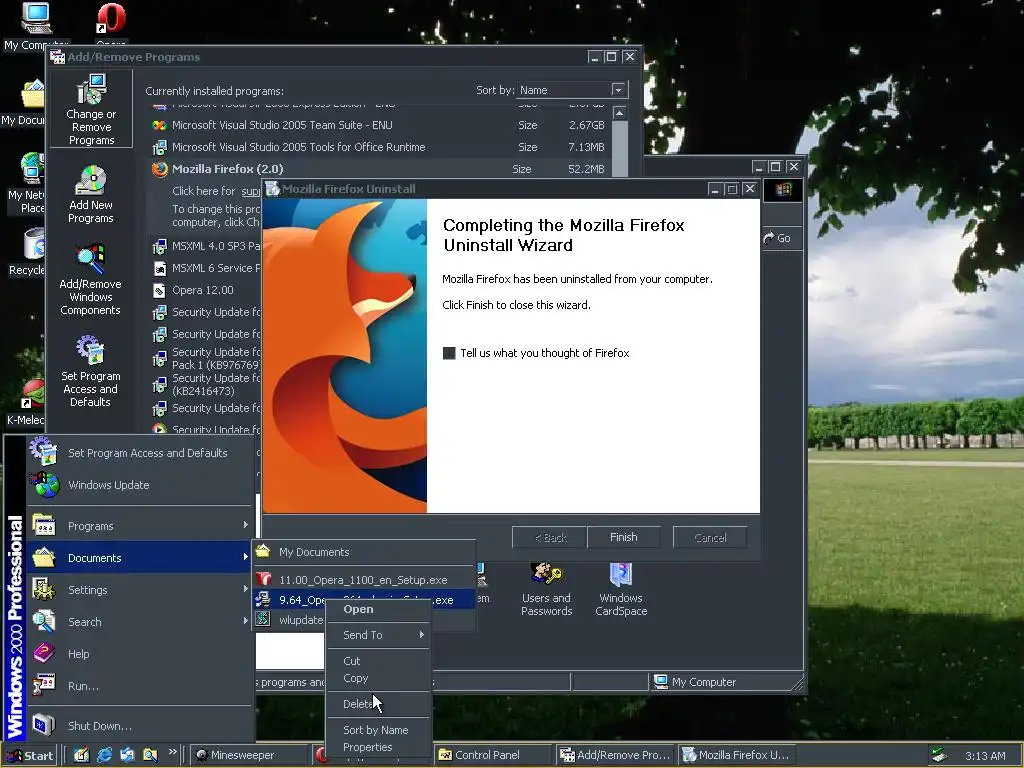Click the Windows flag logo in the Control Panel window
This screenshot has width=1024, height=768.
(x=783, y=189)
